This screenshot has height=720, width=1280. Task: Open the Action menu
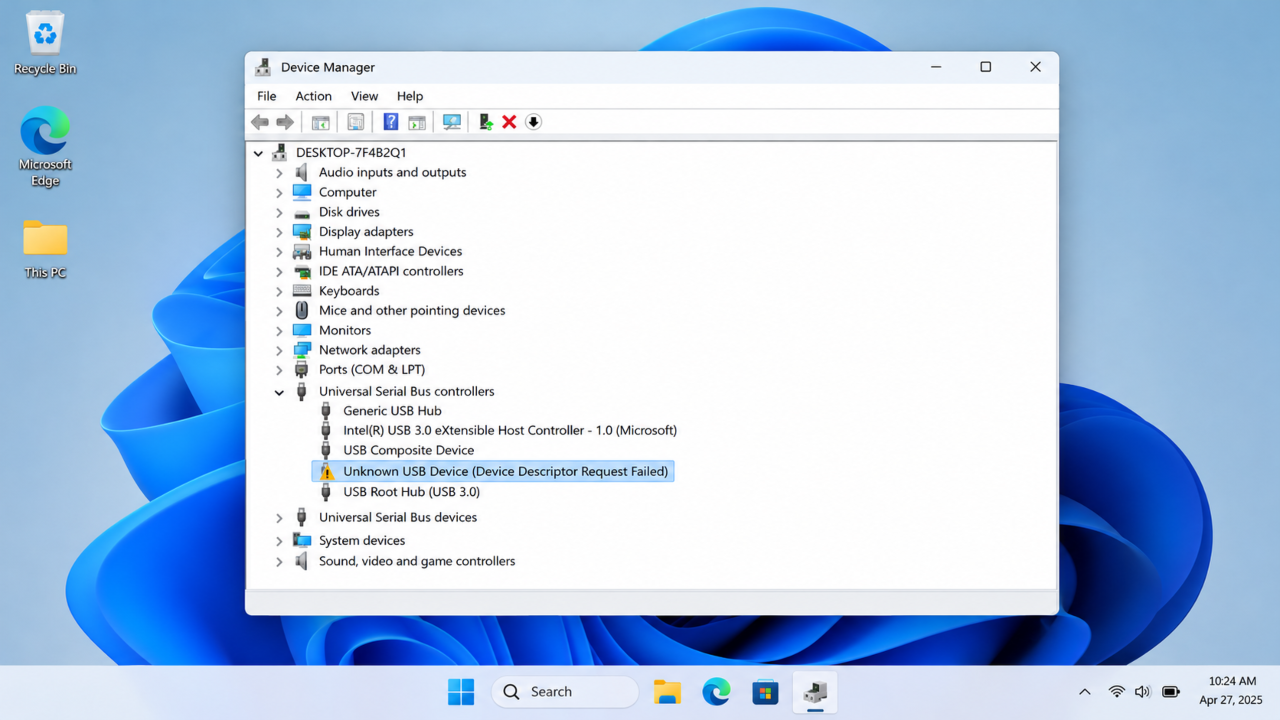coord(313,96)
